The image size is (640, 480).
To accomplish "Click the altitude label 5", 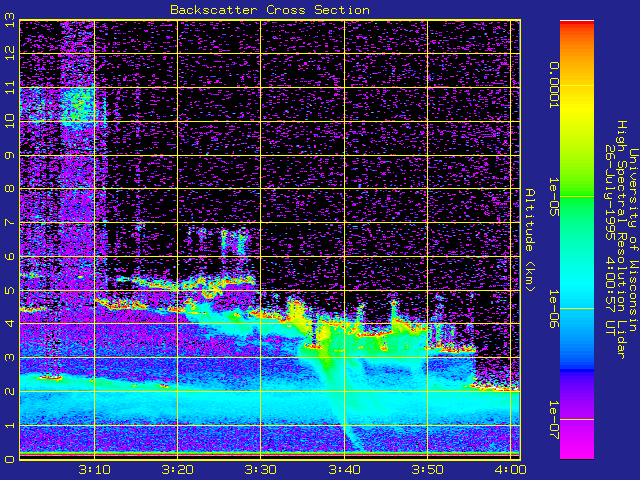I will click(x=9, y=290).
